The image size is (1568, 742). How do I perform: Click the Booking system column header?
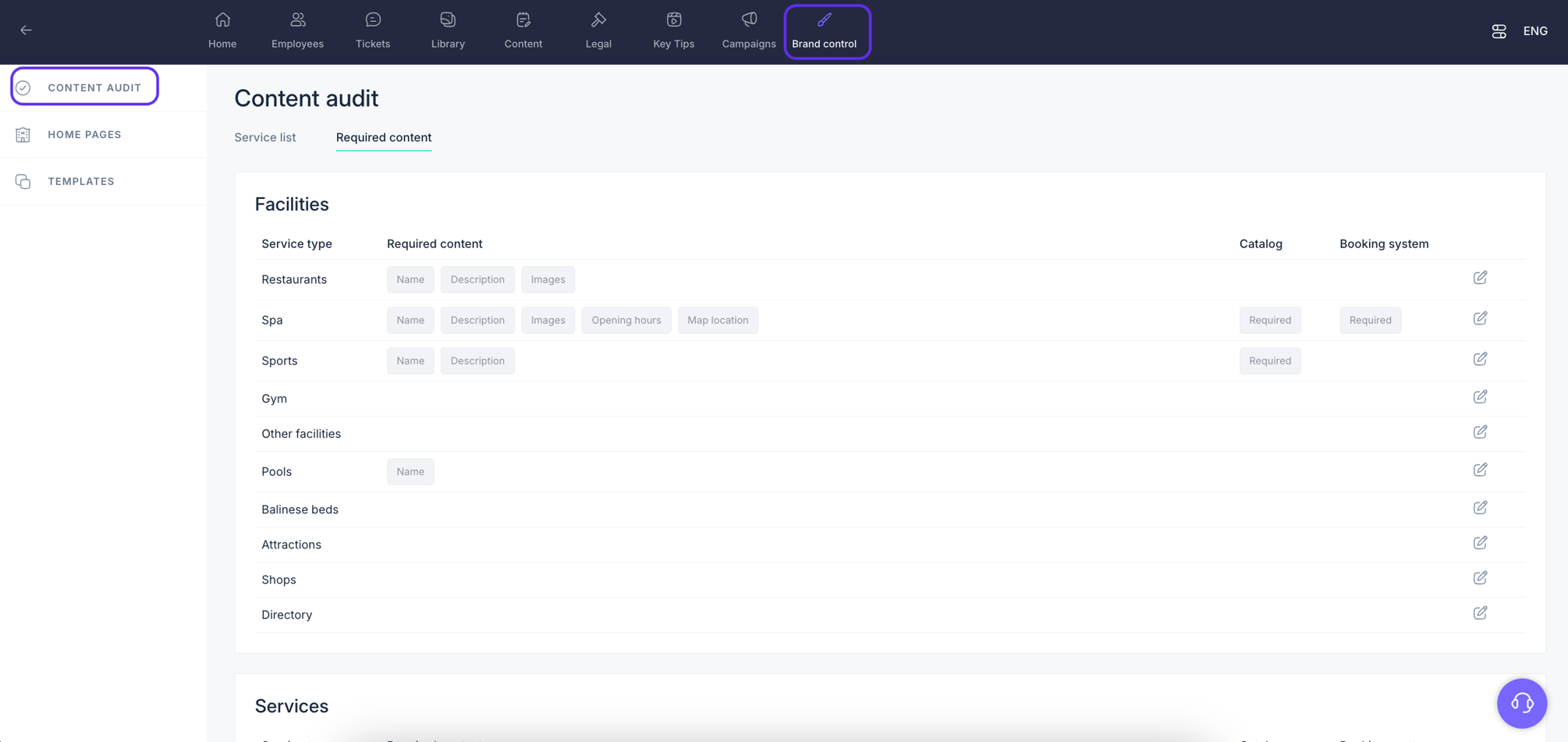[1384, 243]
